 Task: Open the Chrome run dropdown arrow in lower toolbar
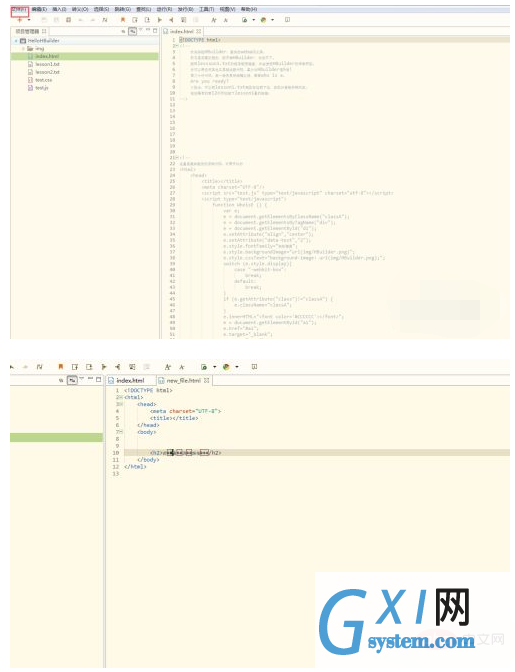[x=237, y=367]
